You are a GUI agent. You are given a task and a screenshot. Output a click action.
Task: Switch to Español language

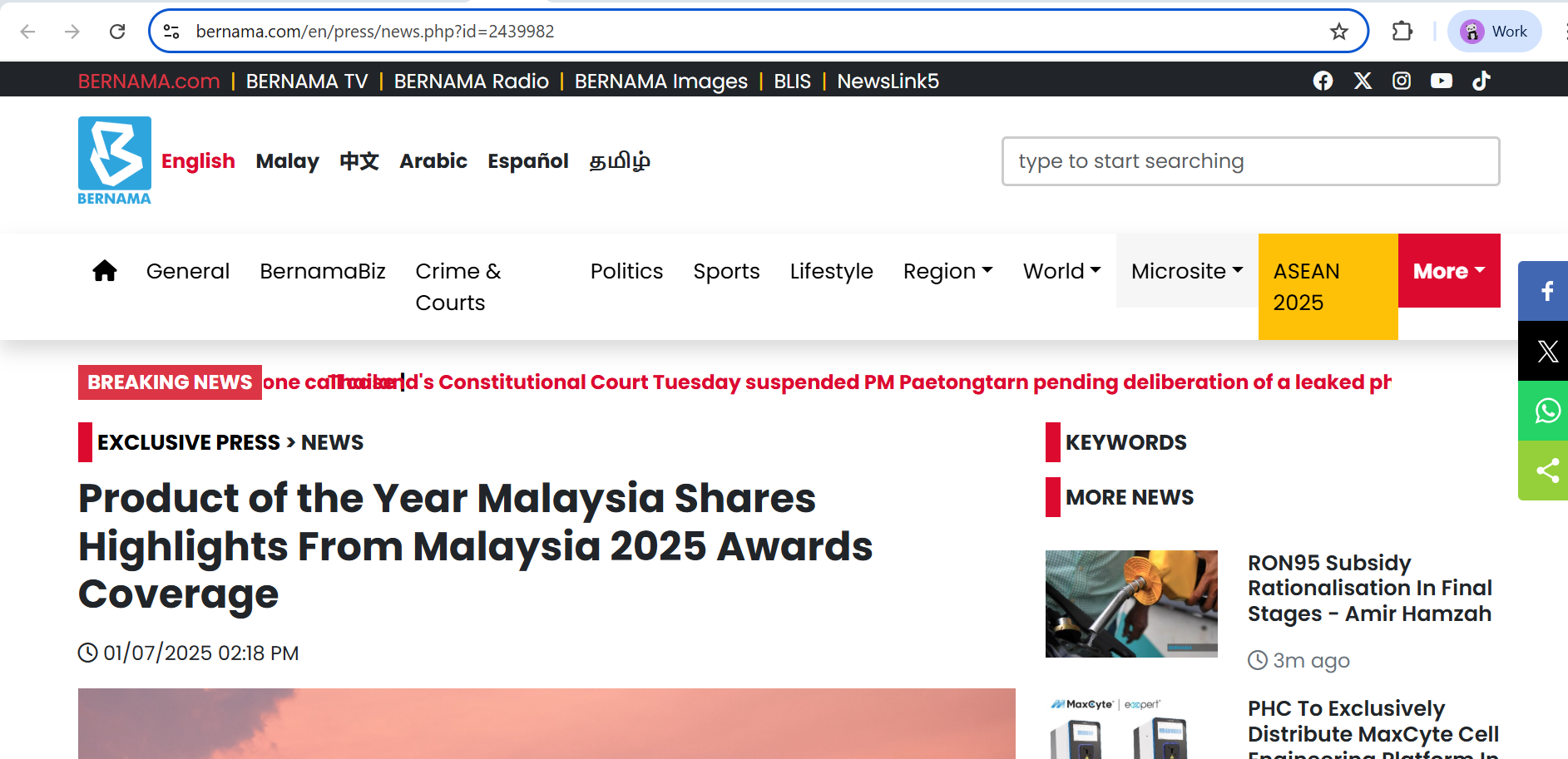528,161
